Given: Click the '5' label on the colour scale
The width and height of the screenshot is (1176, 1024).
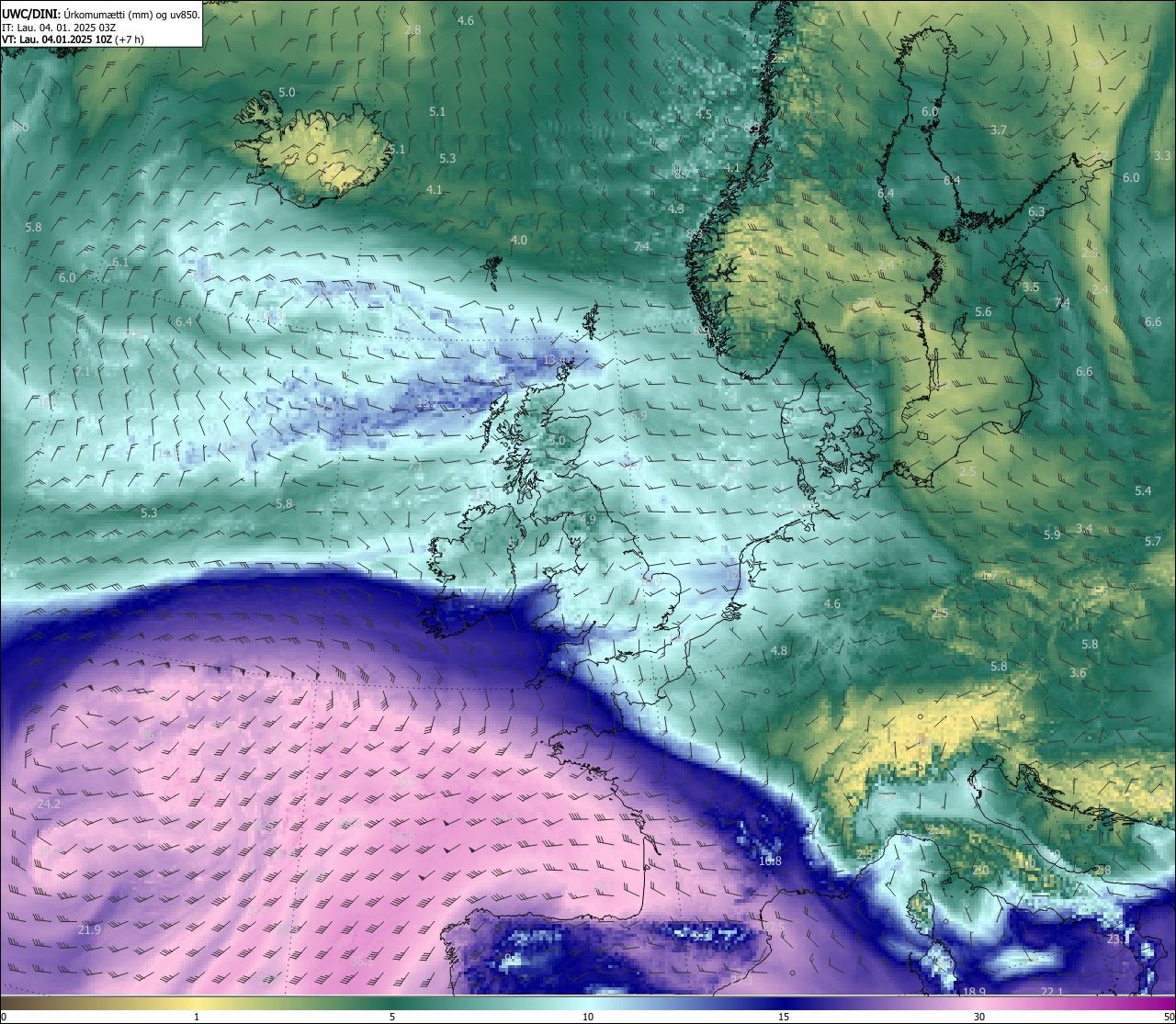Looking at the screenshot, I should click(x=392, y=1017).
